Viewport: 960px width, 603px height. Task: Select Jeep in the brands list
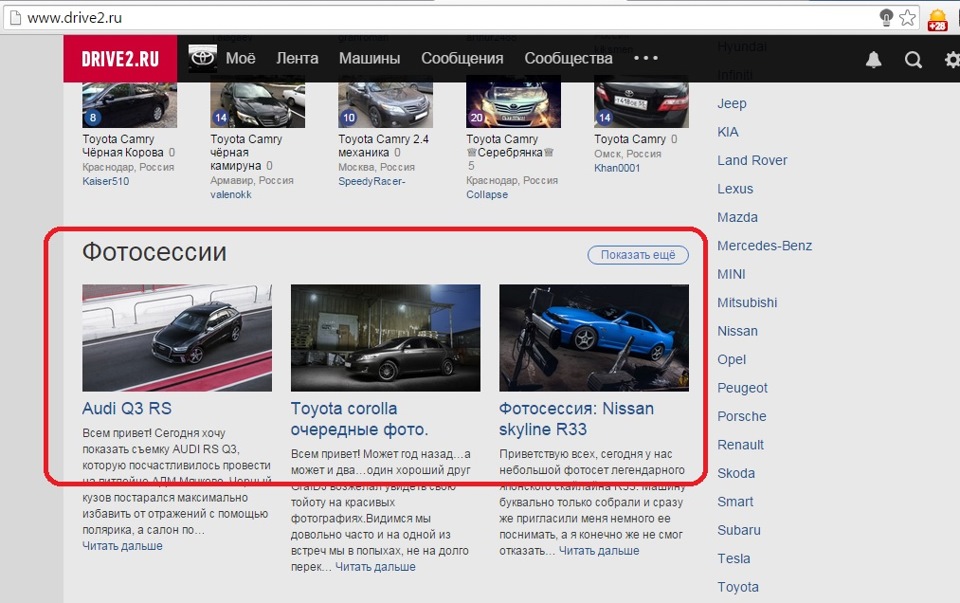click(732, 103)
